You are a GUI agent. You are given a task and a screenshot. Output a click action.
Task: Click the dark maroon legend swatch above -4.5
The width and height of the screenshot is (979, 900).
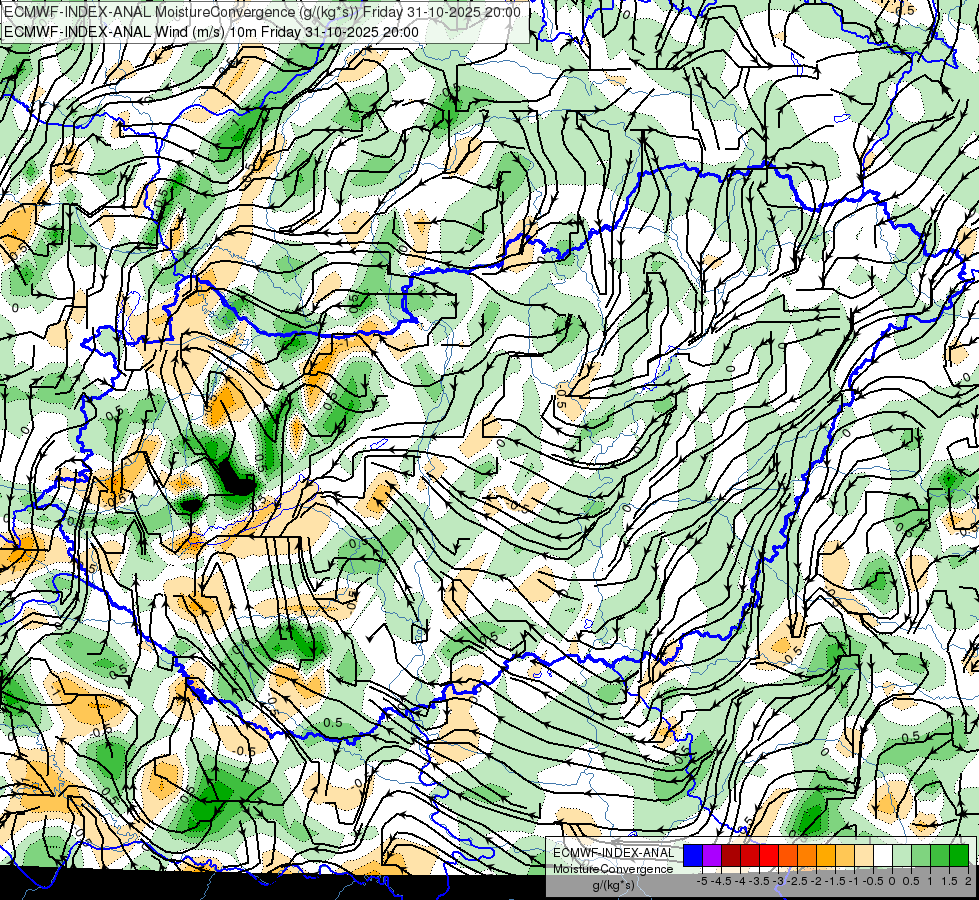tap(731, 855)
